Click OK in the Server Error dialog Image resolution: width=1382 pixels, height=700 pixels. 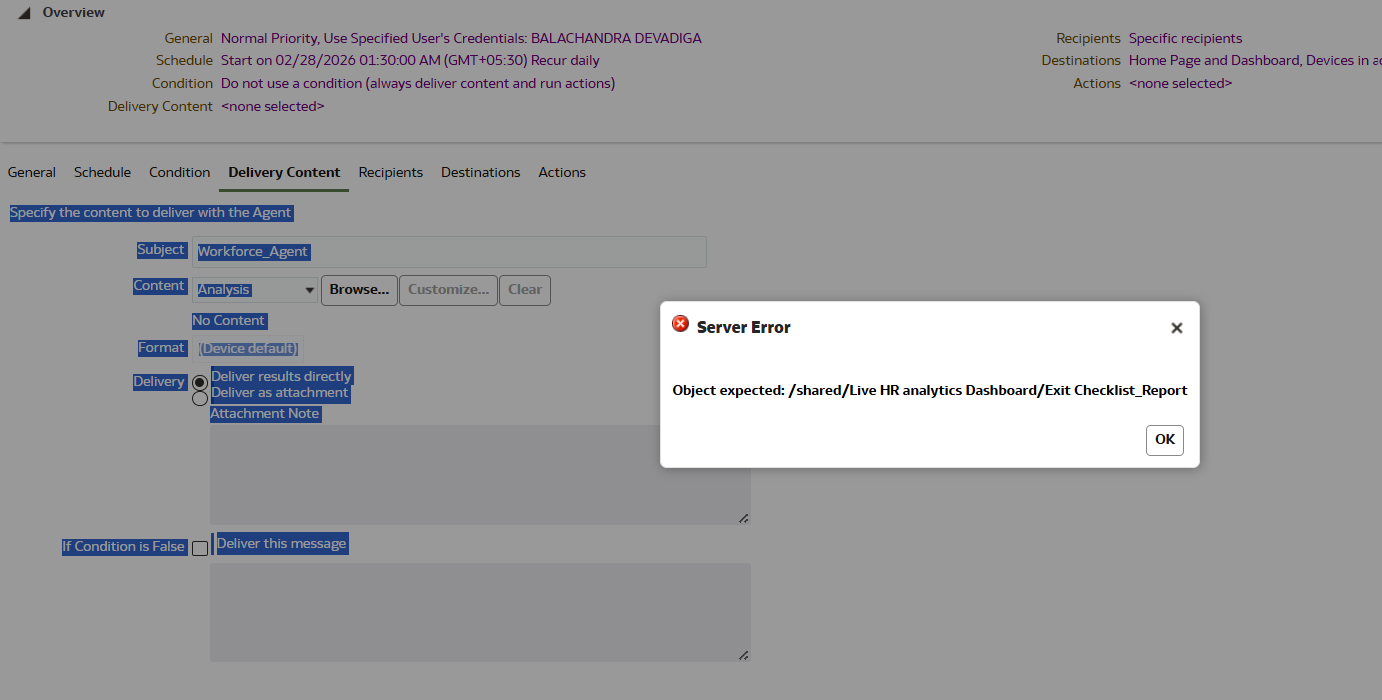tap(1165, 440)
